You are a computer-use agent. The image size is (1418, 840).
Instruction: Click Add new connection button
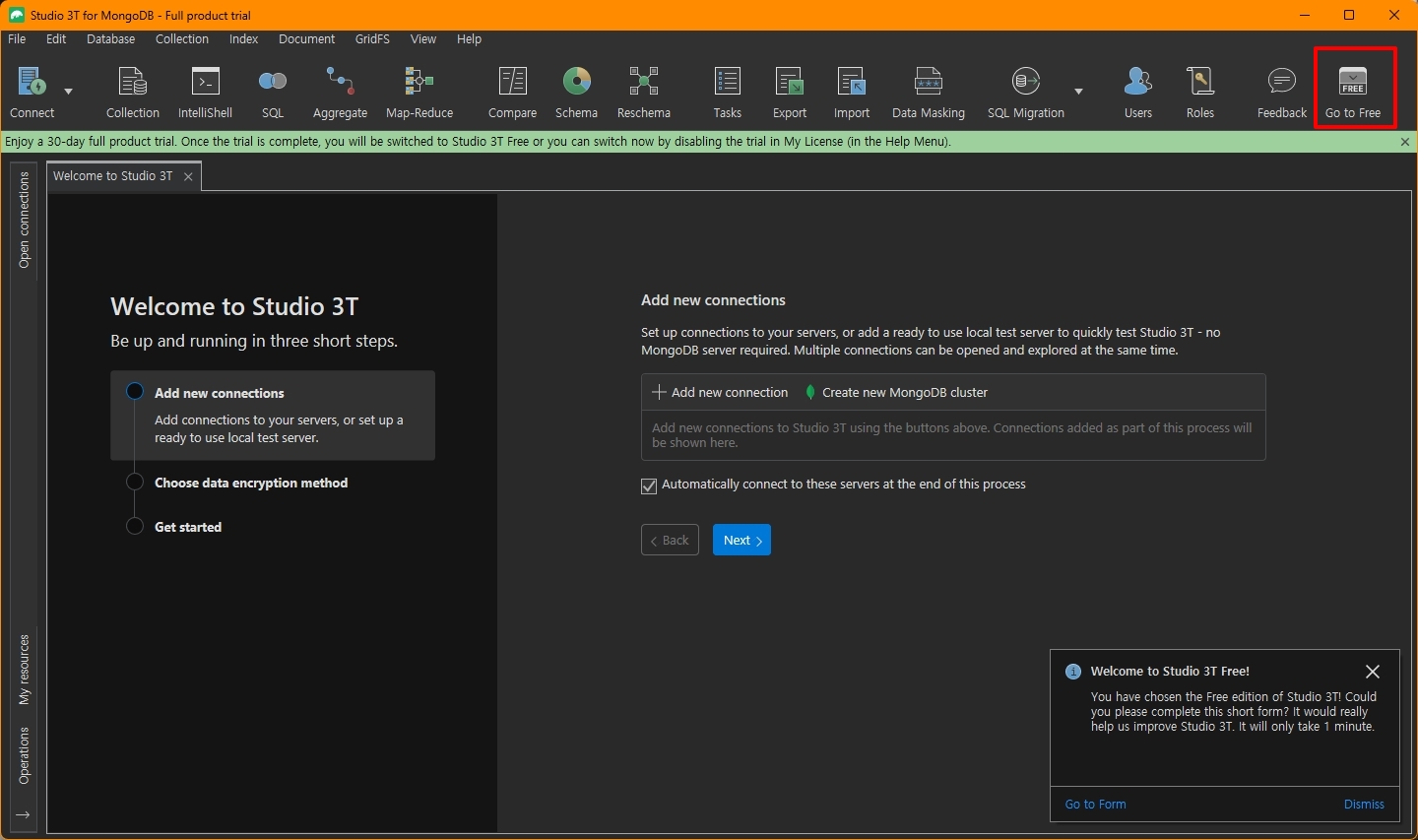tap(720, 392)
